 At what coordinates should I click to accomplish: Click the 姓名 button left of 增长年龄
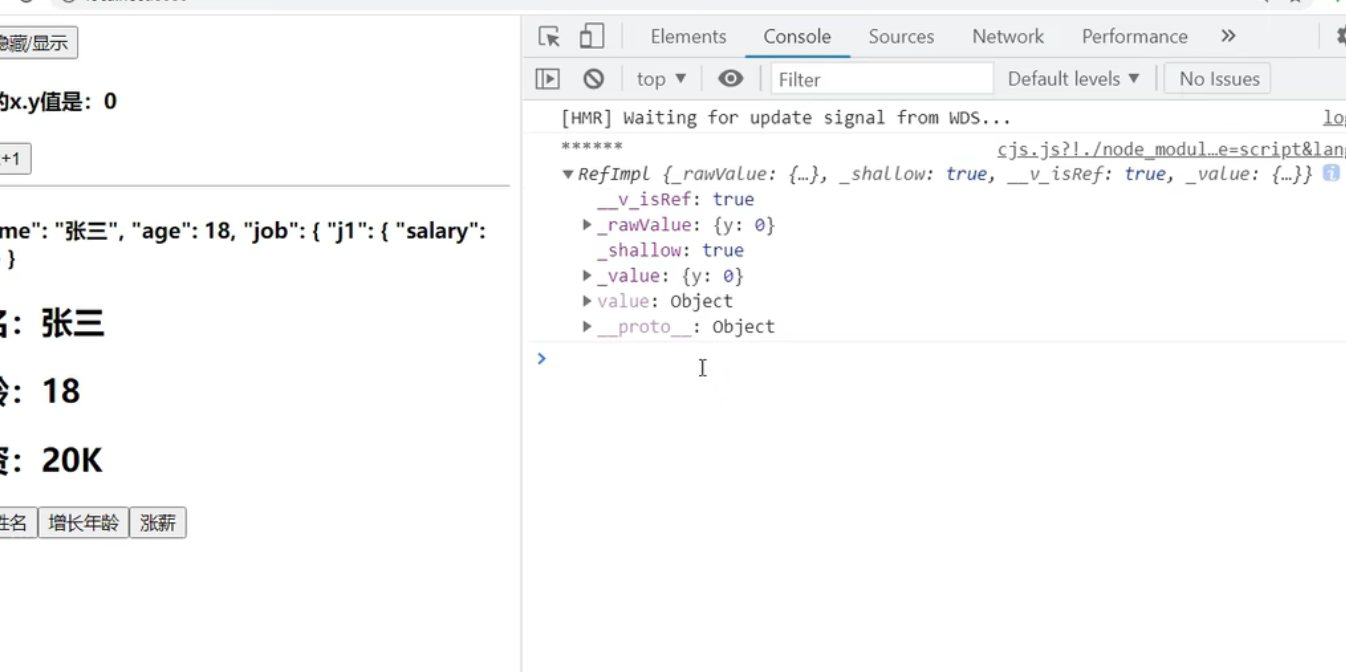(17, 523)
